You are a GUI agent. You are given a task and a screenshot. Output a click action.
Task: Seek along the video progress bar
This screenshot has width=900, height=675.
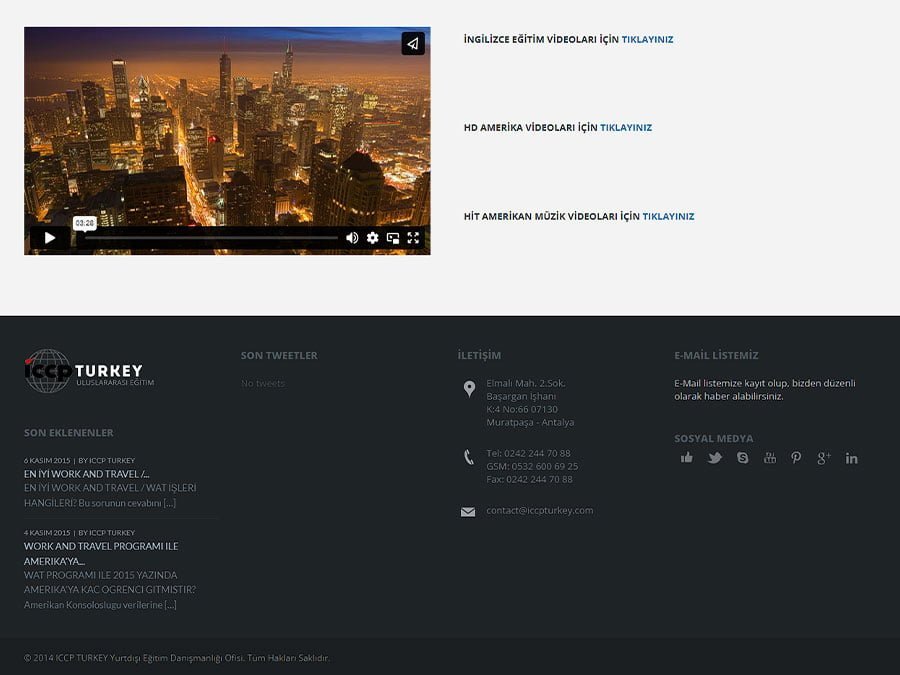[x=210, y=238]
